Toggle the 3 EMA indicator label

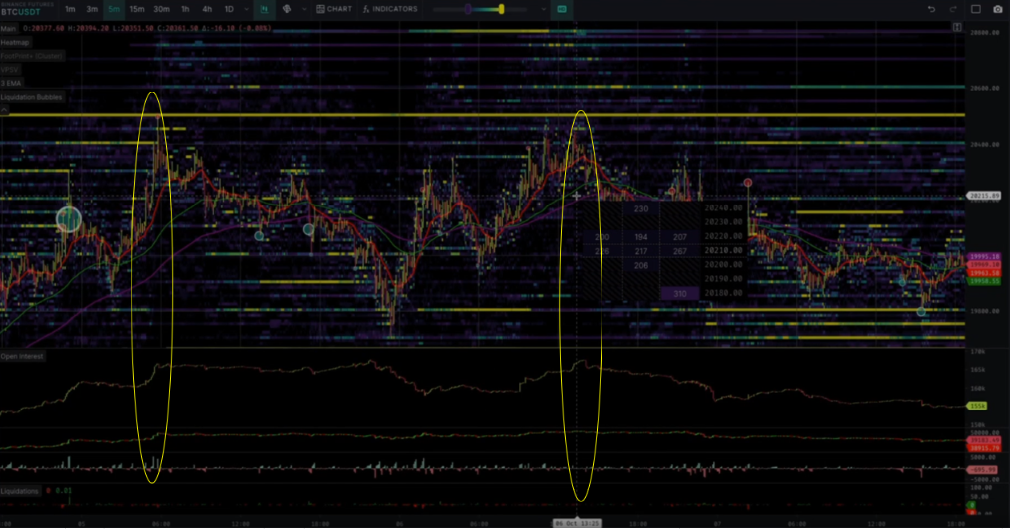click(12, 83)
